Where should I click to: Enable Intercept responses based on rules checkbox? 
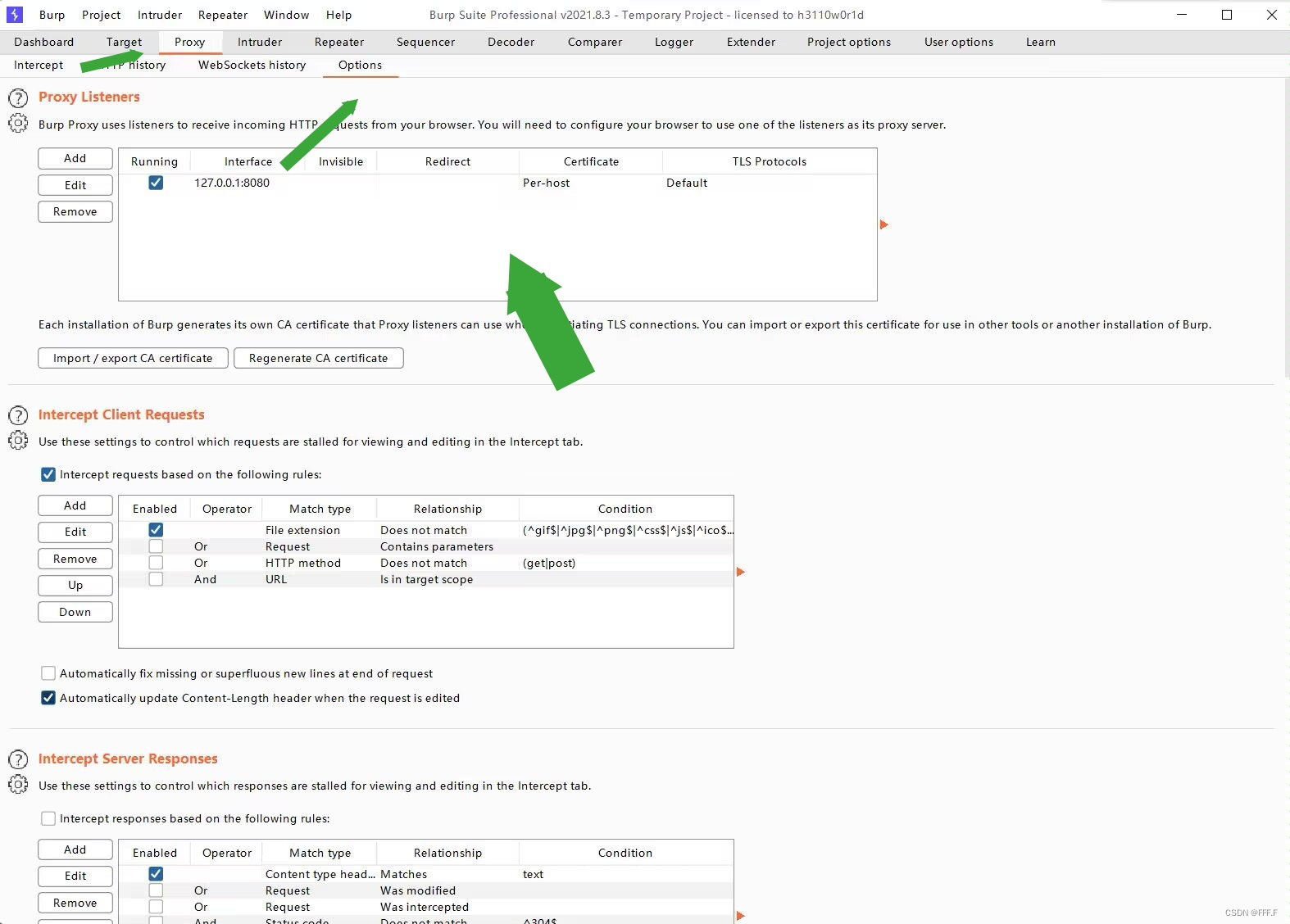[48, 818]
